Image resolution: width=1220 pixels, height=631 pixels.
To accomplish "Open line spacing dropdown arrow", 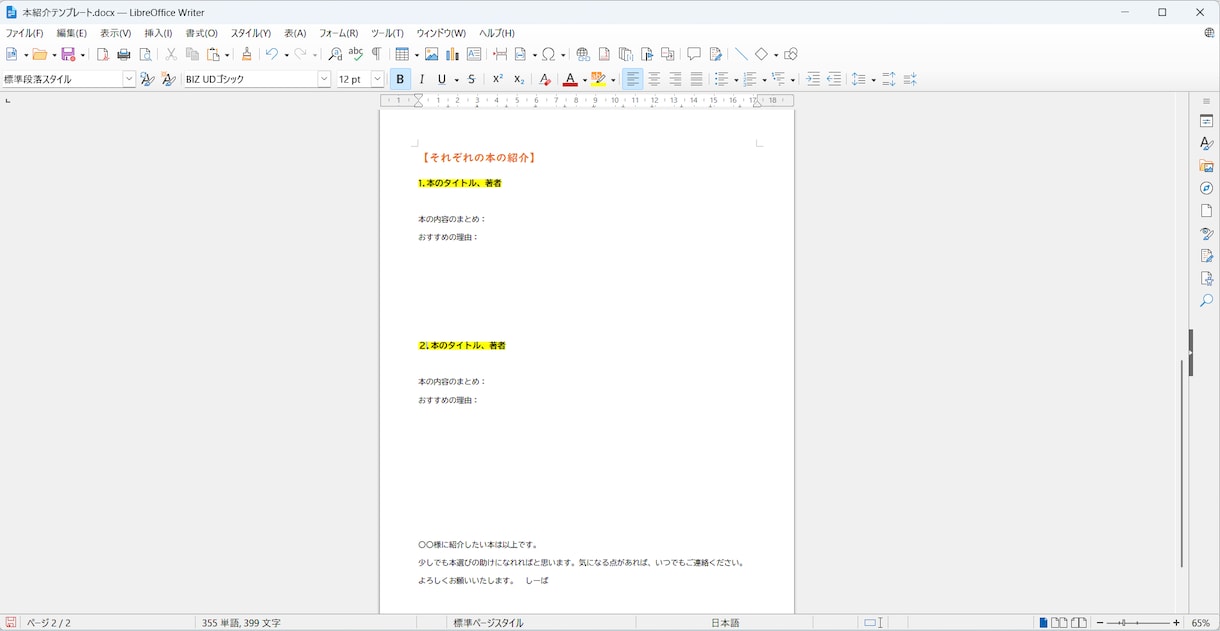I will click(x=873, y=80).
